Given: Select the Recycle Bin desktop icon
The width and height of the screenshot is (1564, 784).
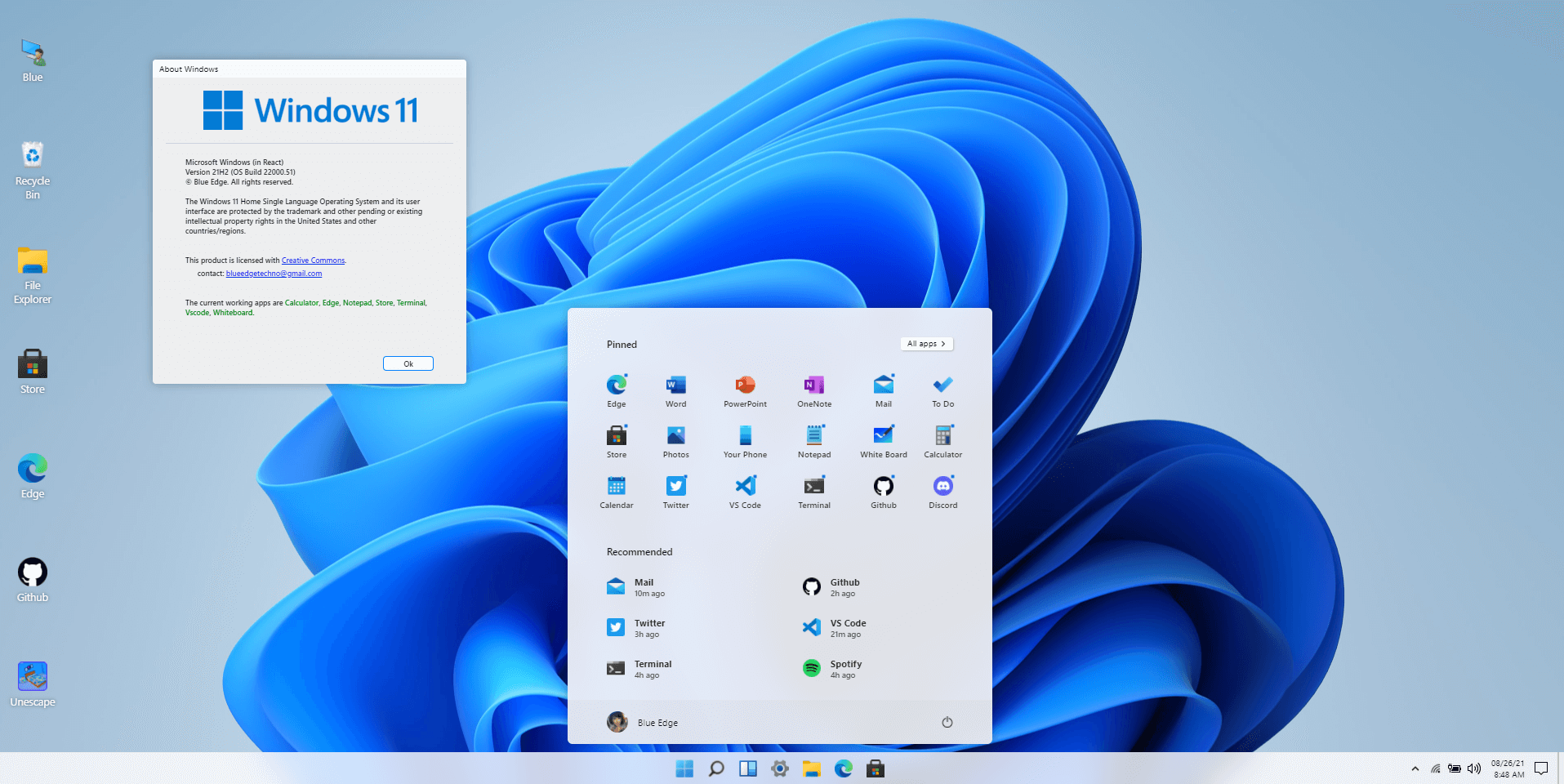Looking at the screenshot, I should (x=33, y=170).
